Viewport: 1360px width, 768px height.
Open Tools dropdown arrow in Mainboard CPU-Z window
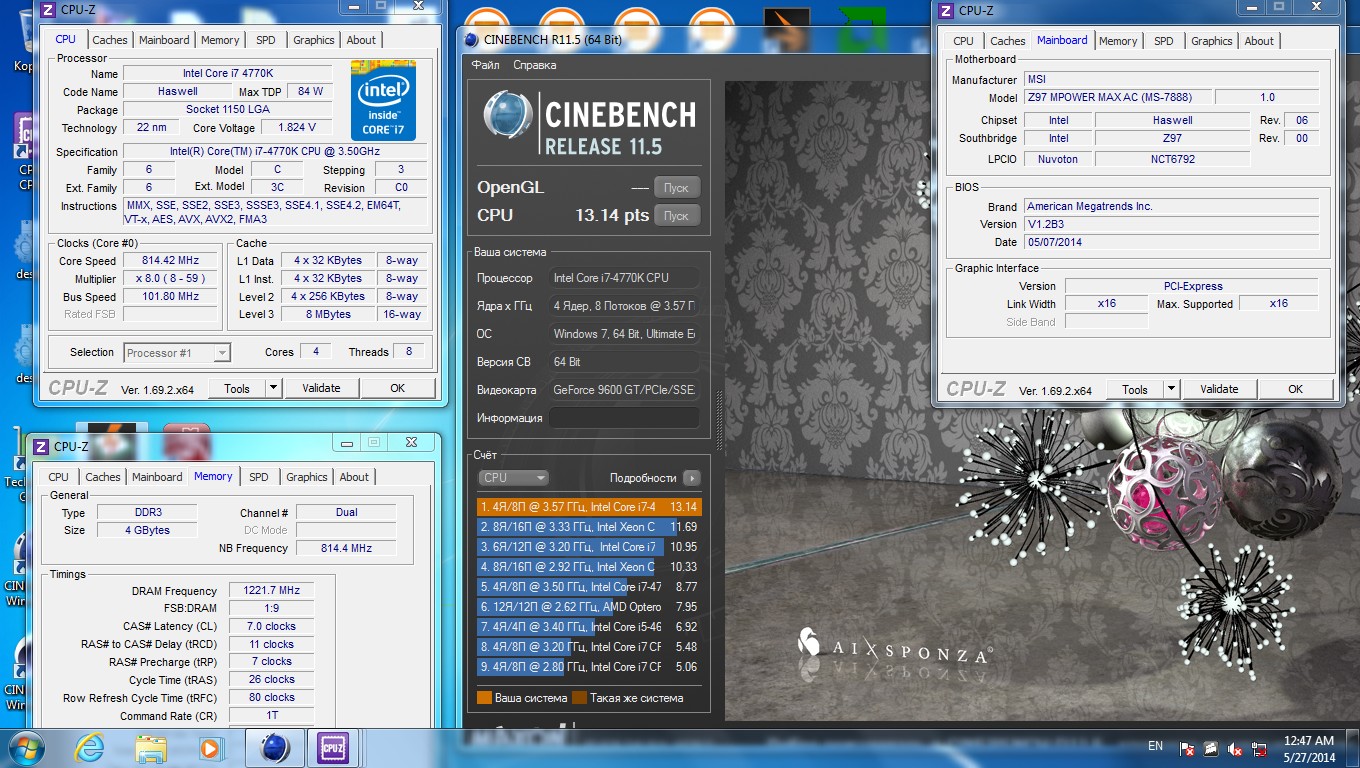pos(1172,389)
